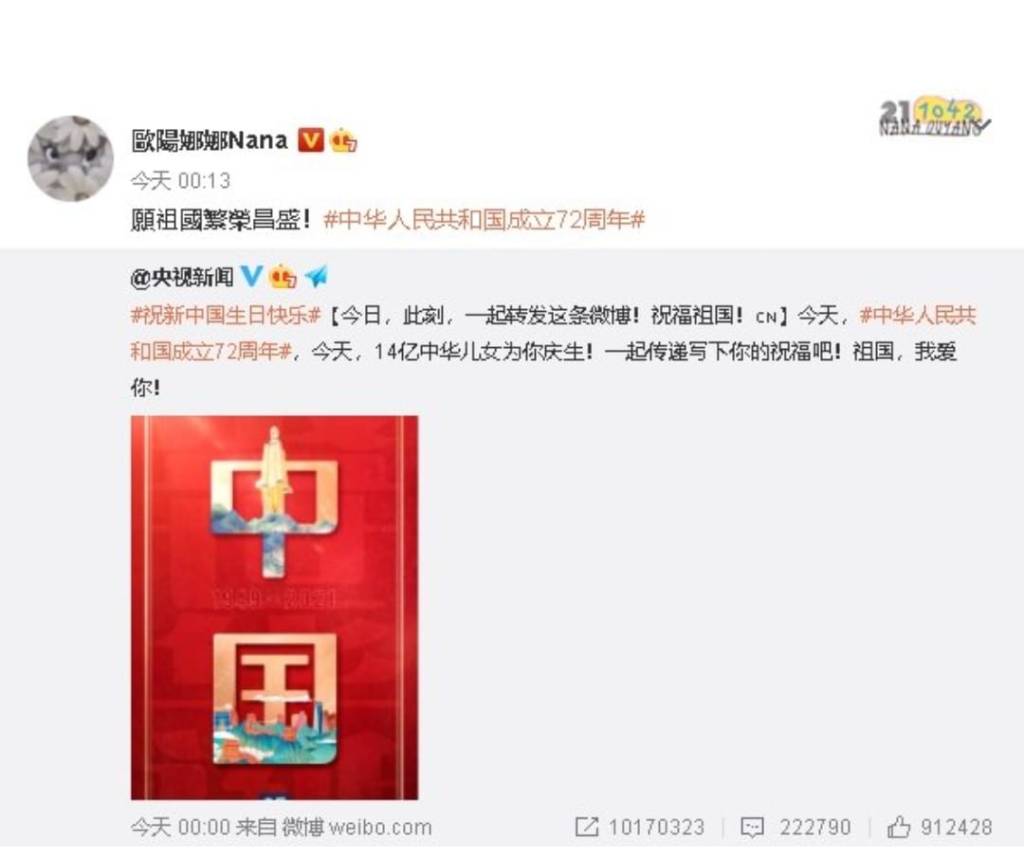The width and height of the screenshot is (1024, 858).
Task: Click the repost count 10170323
Action: pos(657,827)
